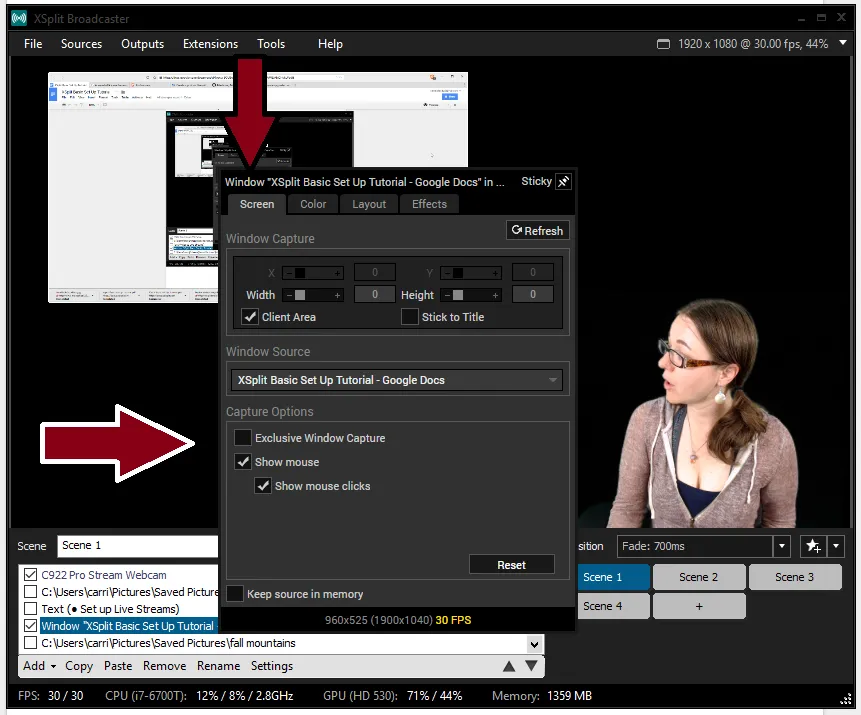Click the Y slider minus icon
This screenshot has height=715, width=861.
(x=447, y=273)
